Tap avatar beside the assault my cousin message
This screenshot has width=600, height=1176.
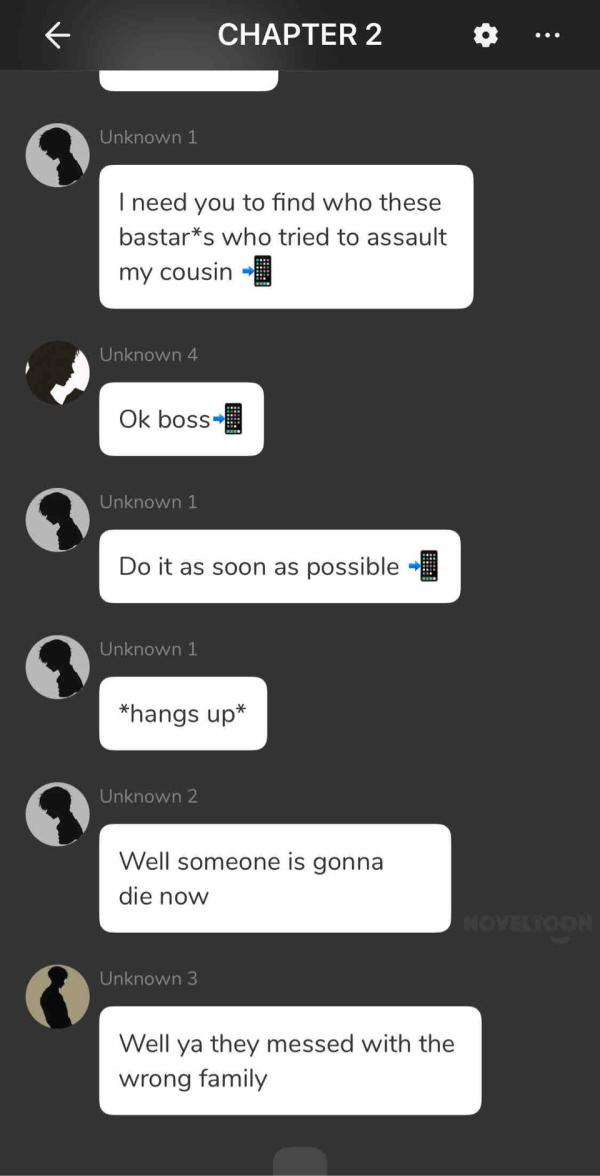point(58,155)
